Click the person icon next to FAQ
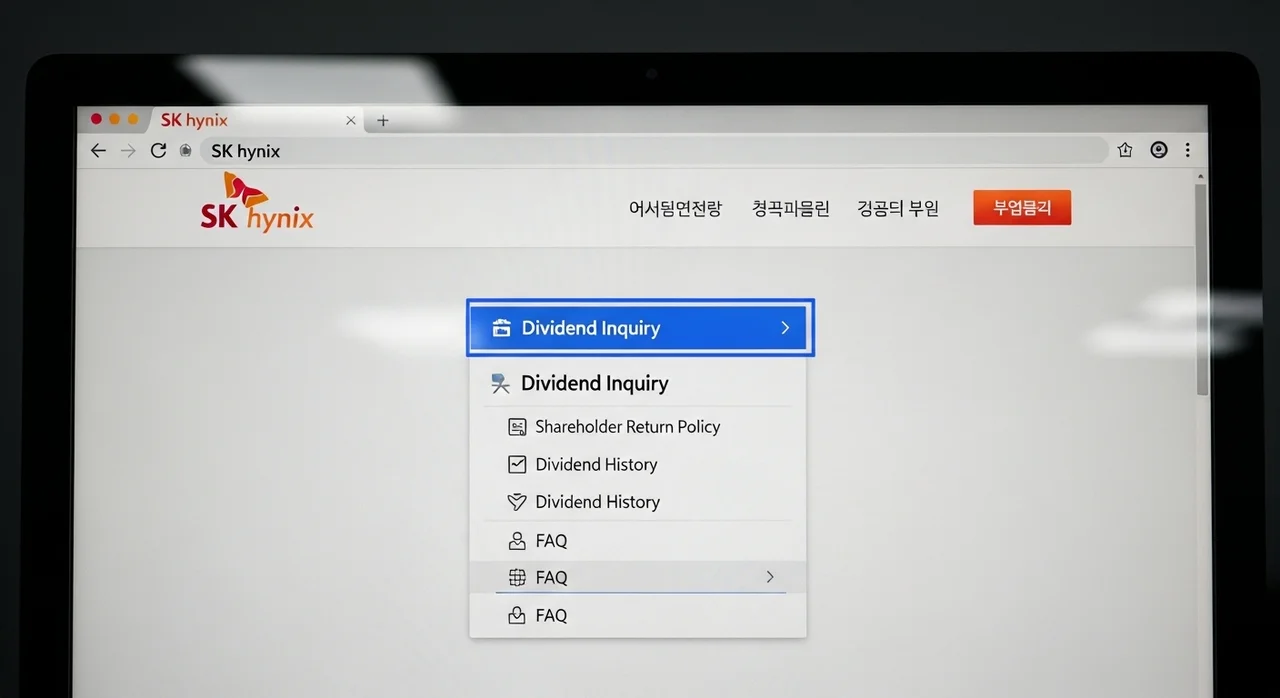 click(517, 541)
